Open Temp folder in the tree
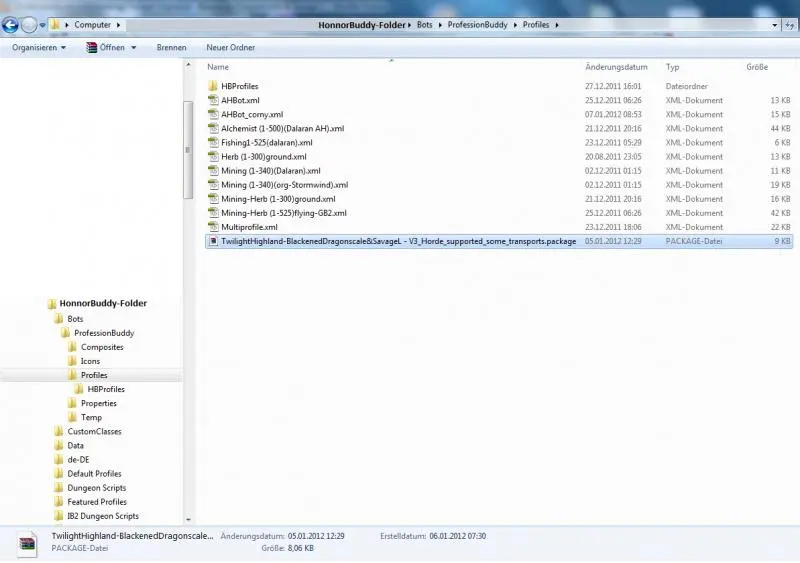Viewport: 800px width, 563px height. 91,417
